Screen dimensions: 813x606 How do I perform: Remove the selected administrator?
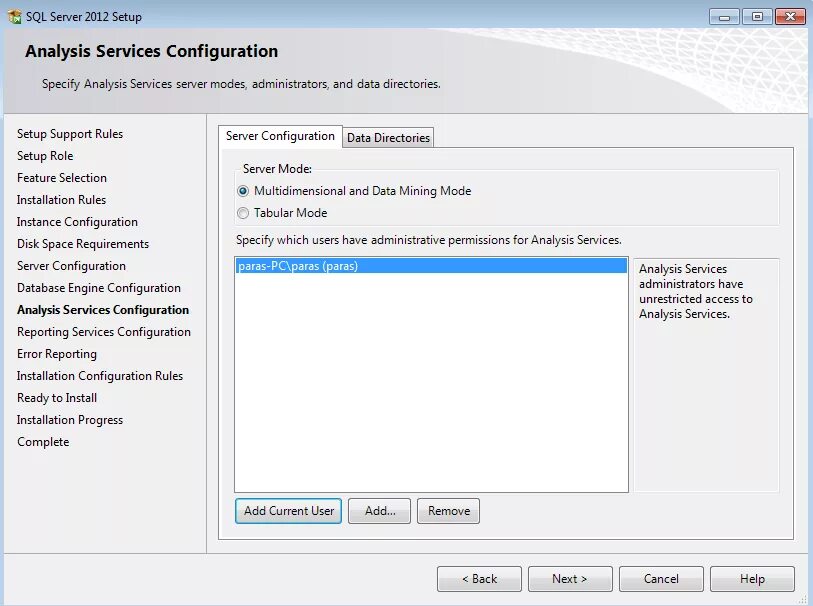tap(448, 511)
